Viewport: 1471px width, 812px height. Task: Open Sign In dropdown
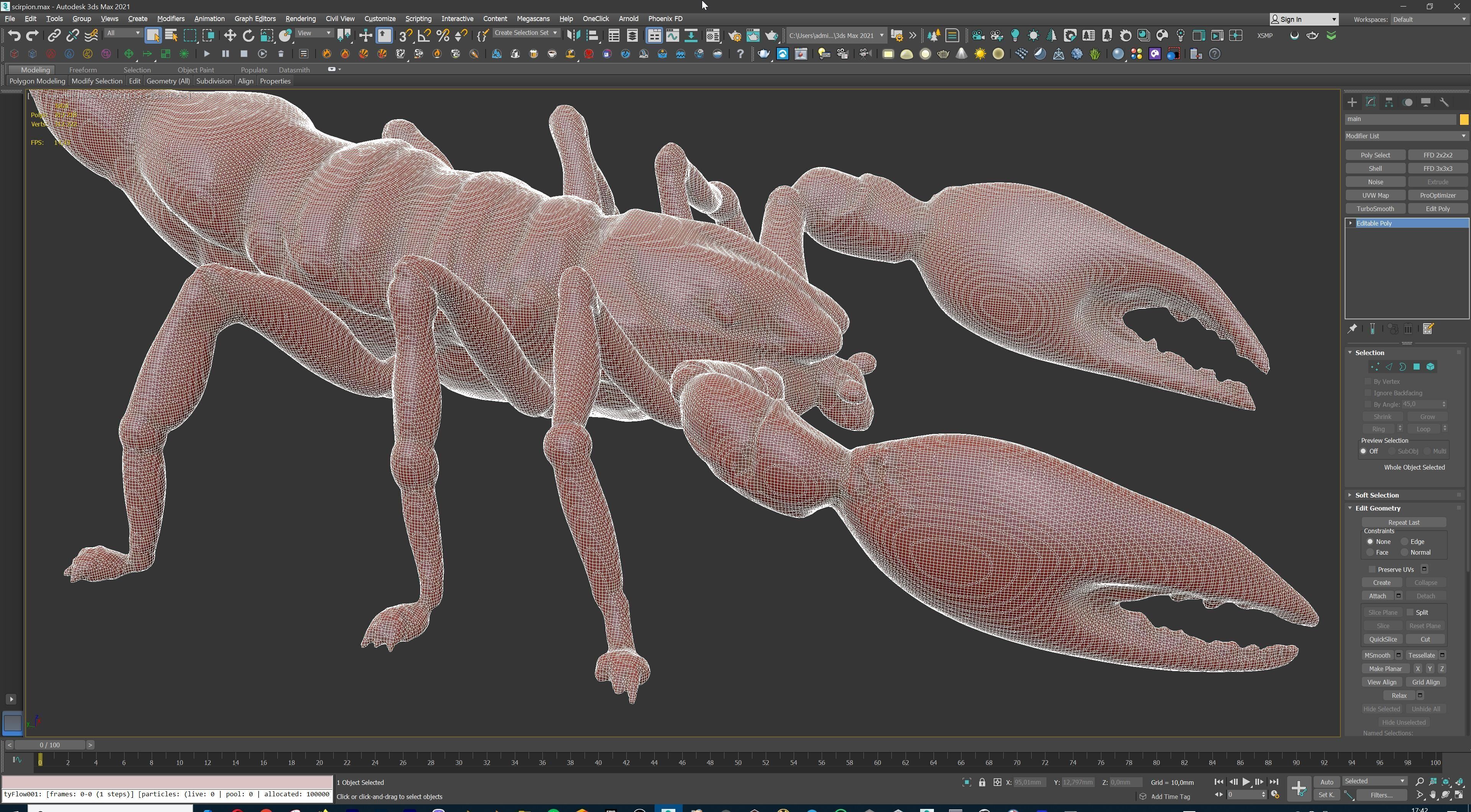tap(1304, 20)
